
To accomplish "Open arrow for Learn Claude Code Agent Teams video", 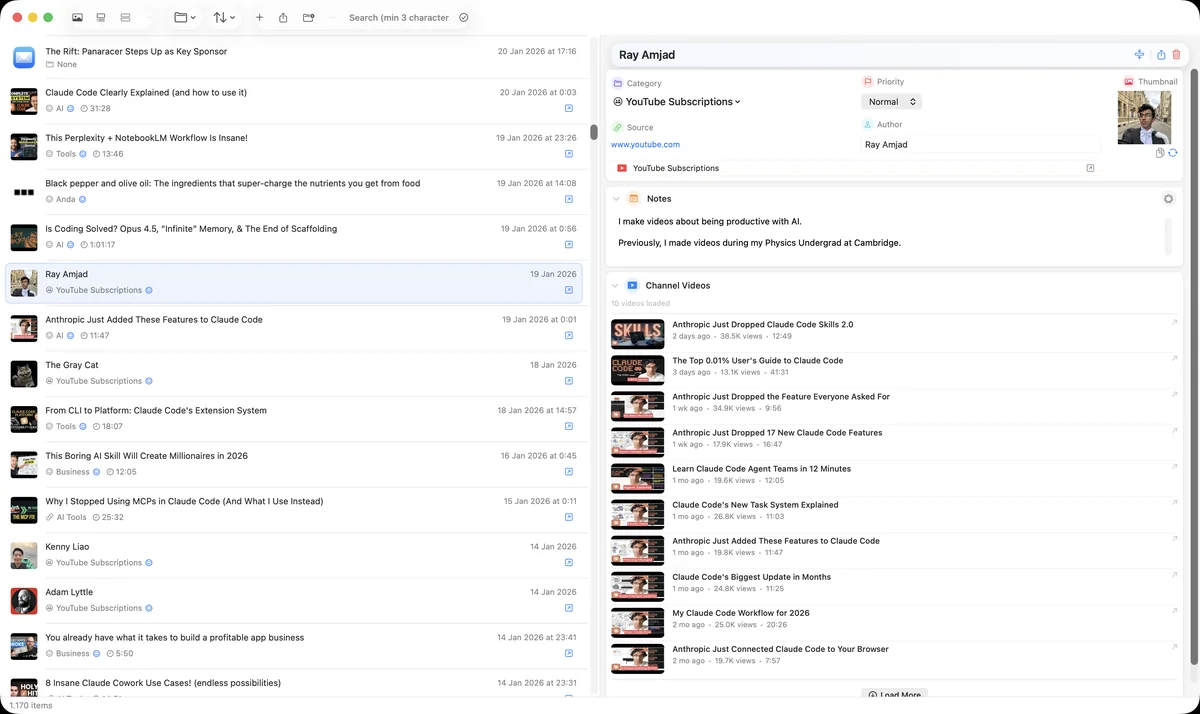I will coord(1175,466).
